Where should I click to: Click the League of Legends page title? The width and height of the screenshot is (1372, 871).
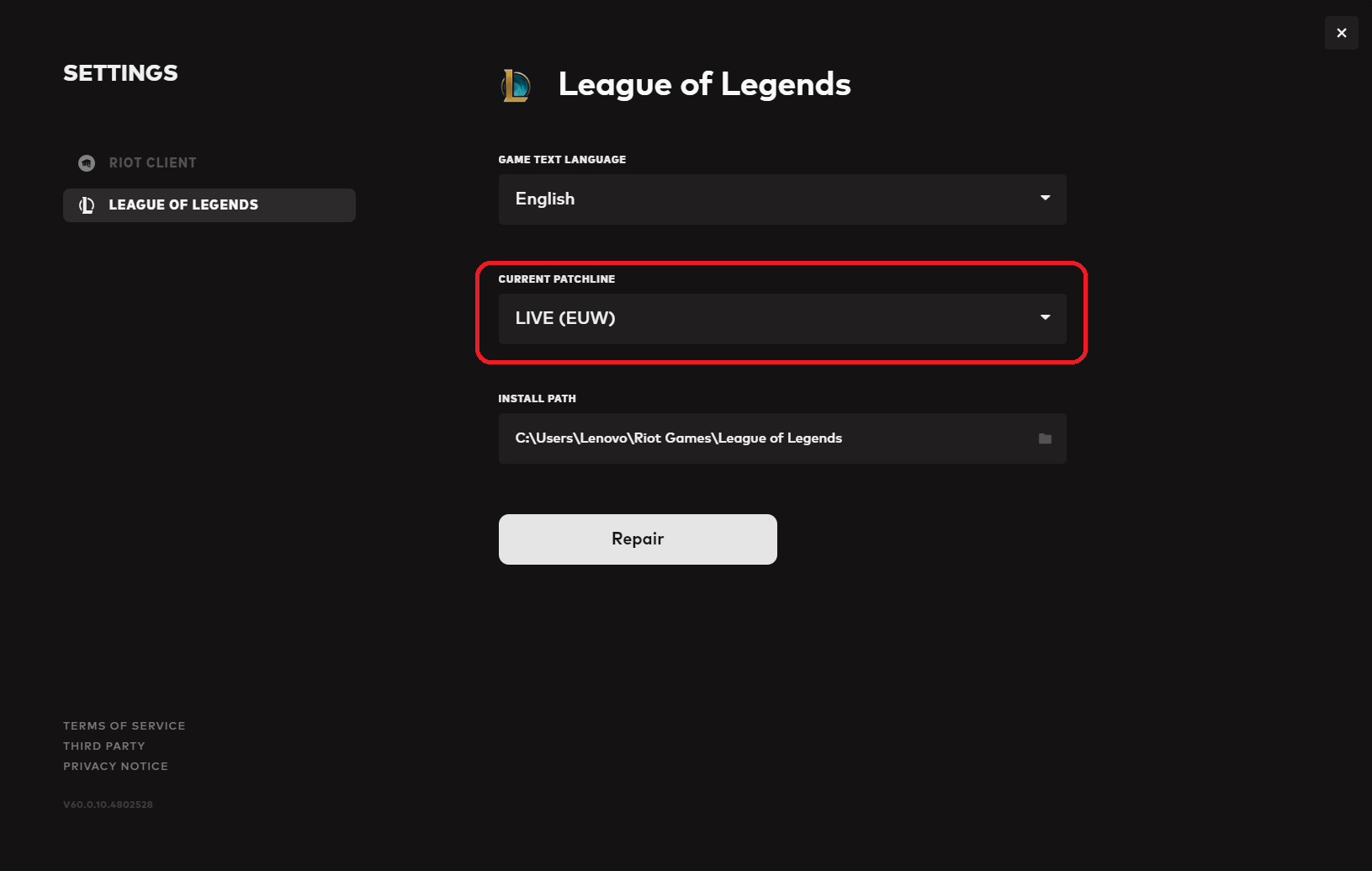click(x=704, y=84)
